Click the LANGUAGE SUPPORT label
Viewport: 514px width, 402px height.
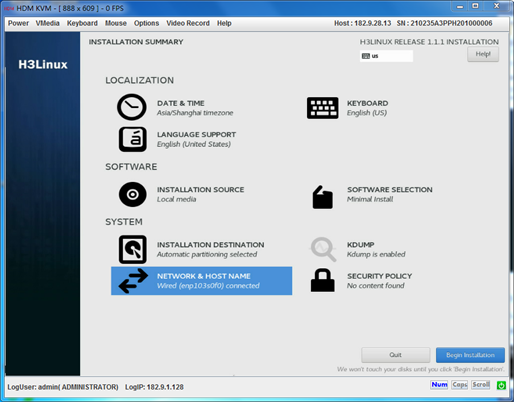point(196,135)
